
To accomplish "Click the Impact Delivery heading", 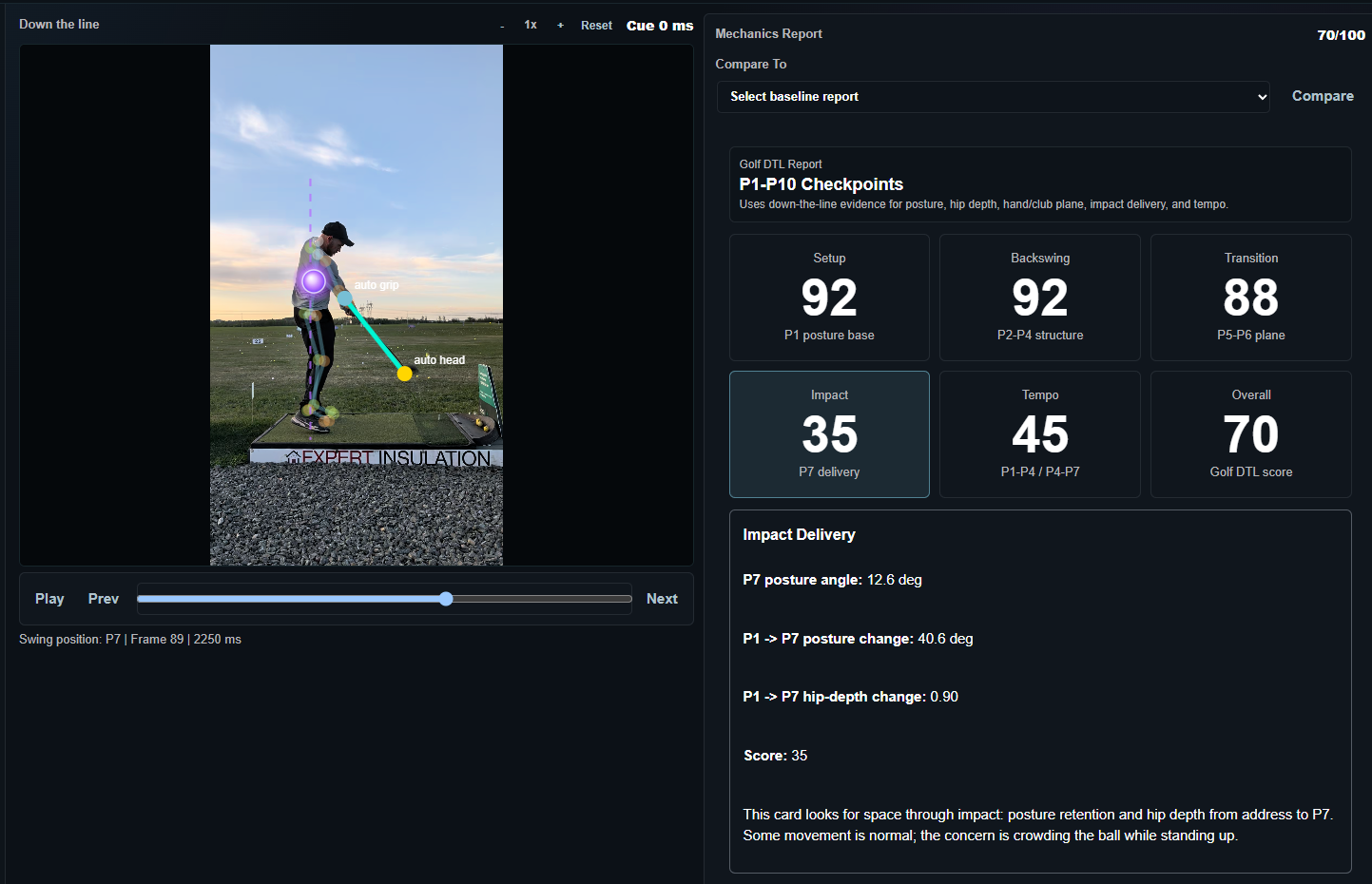I will click(799, 534).
